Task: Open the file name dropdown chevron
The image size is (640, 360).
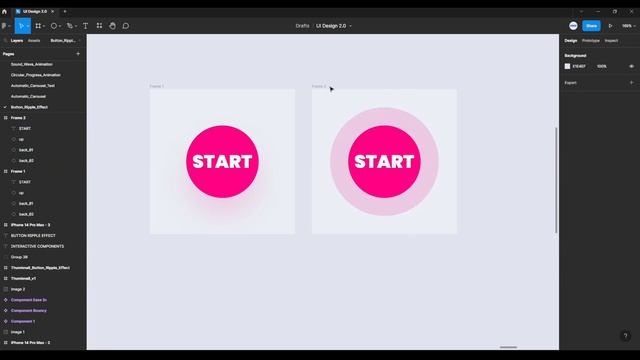Action: [x=350, y=26]
